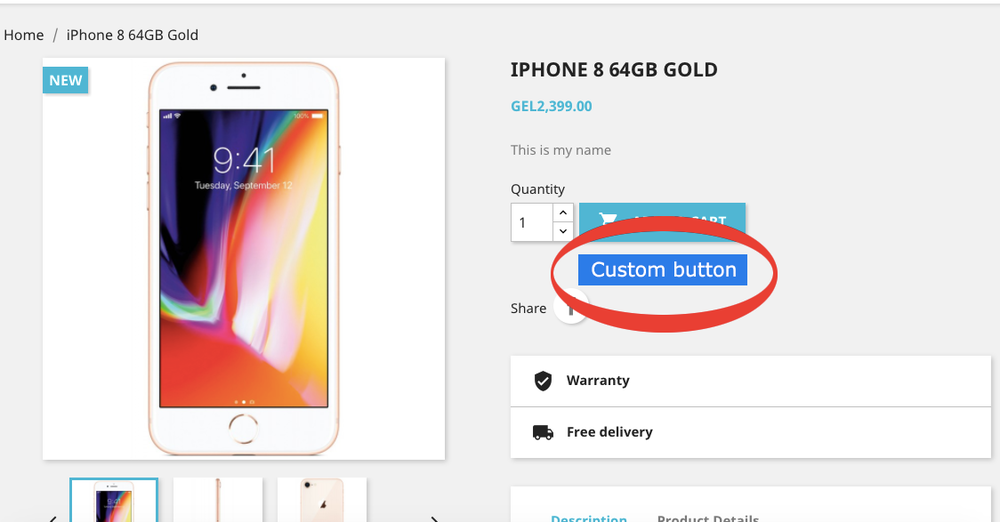The image size is (1000, 522).
Task: Show next thumbnails with the right carousel arrow
Action: point(434,518)
